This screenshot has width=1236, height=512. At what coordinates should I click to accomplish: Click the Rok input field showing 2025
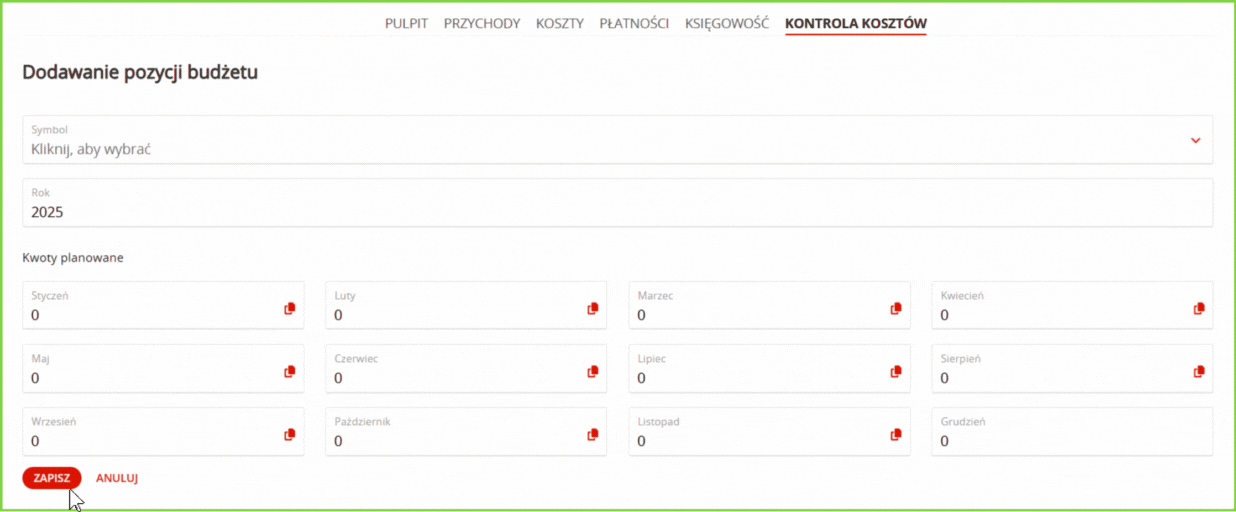[618, 203]
